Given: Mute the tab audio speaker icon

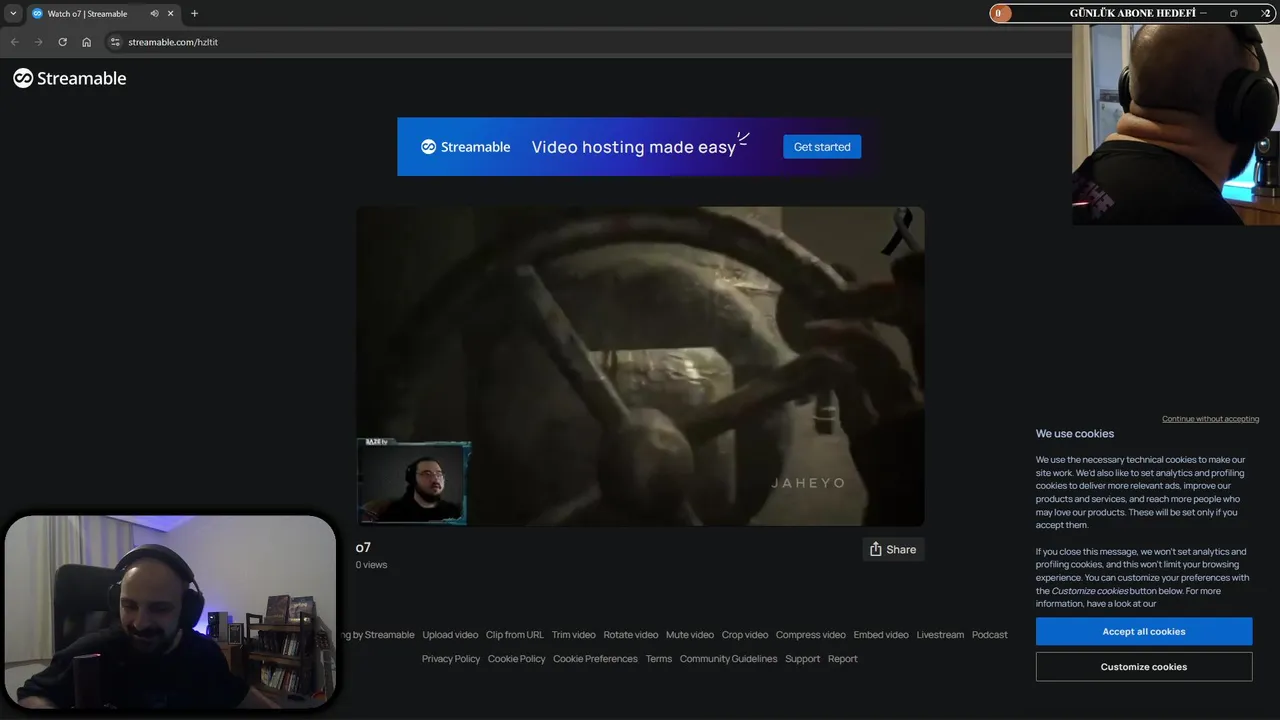Looking at the screenshot, I should pos(154,14).
